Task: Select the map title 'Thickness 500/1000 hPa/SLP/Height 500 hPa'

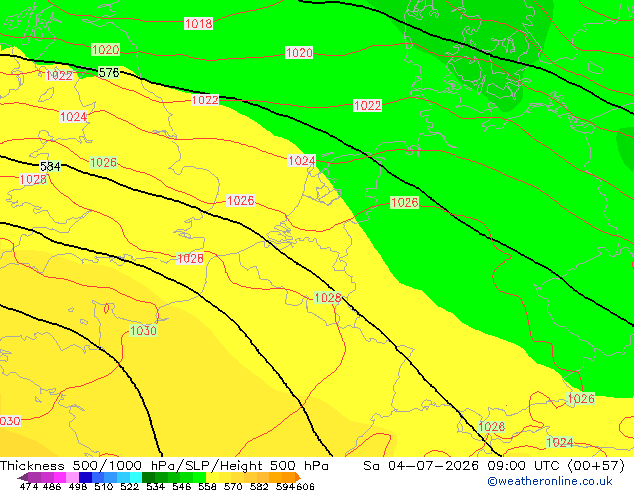Action: 164,466
